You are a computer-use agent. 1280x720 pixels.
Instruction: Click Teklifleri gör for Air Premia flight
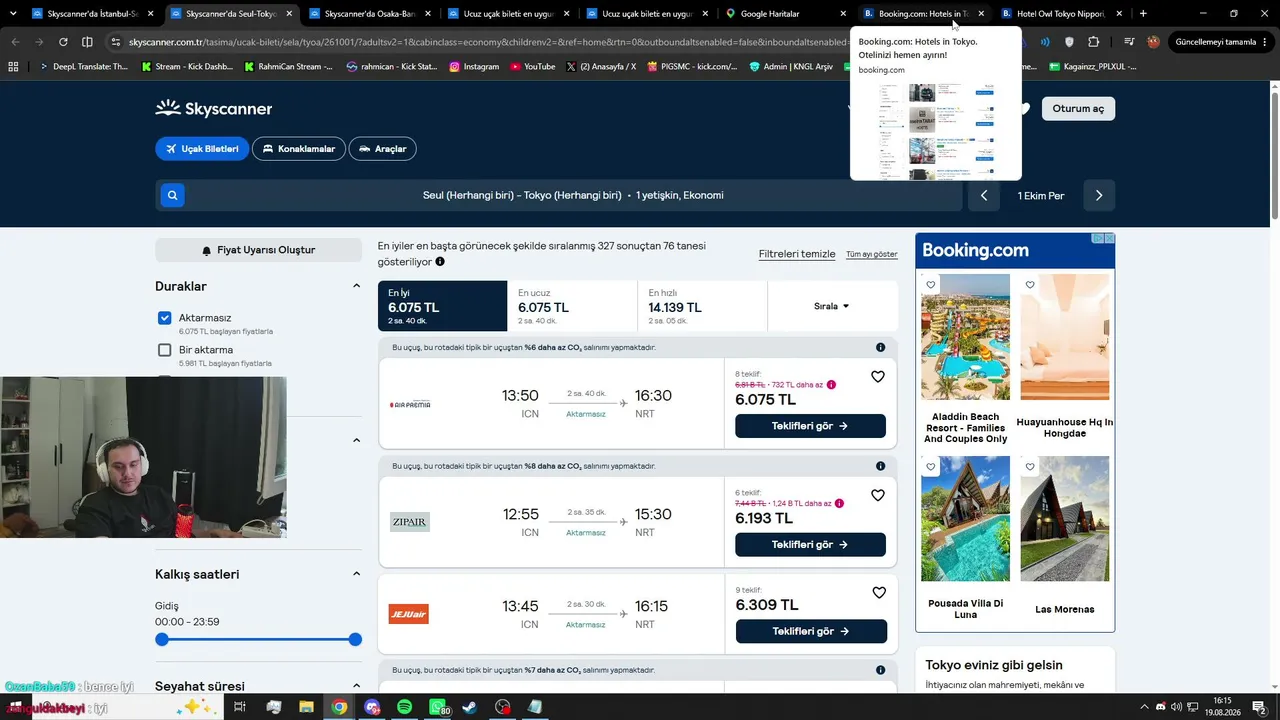(x=810, y=426)
